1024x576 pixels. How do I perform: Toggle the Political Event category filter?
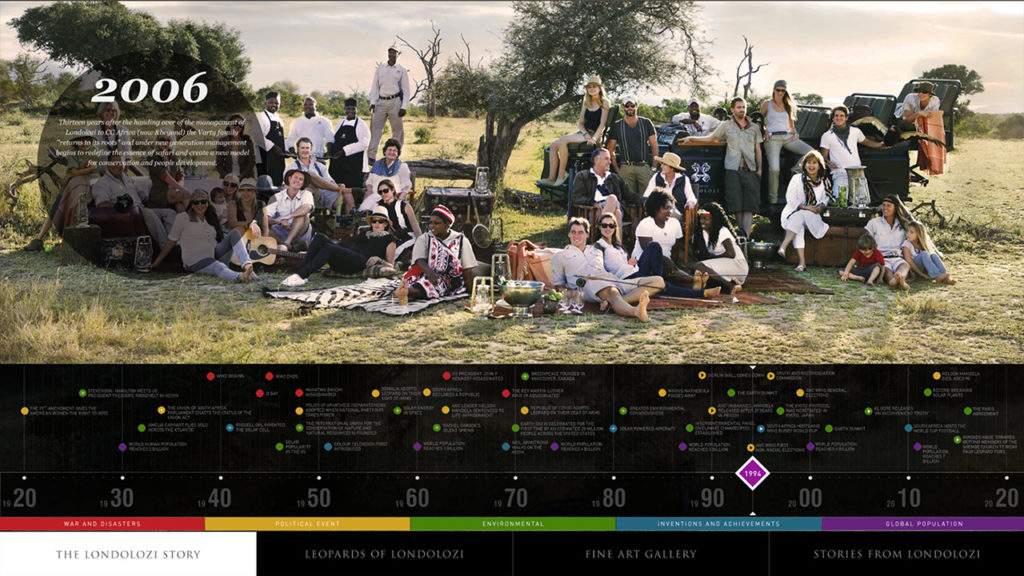tap(307, 523)
